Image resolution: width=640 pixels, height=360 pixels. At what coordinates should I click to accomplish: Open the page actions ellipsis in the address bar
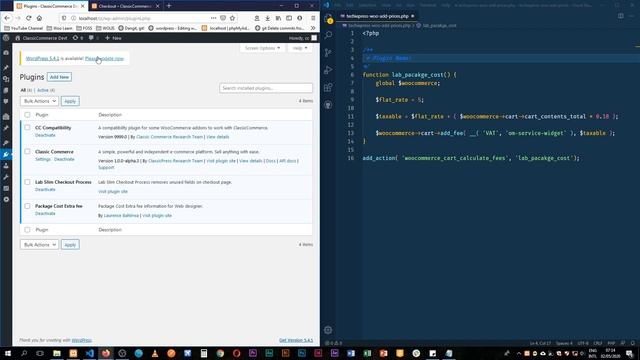[213, 18]
